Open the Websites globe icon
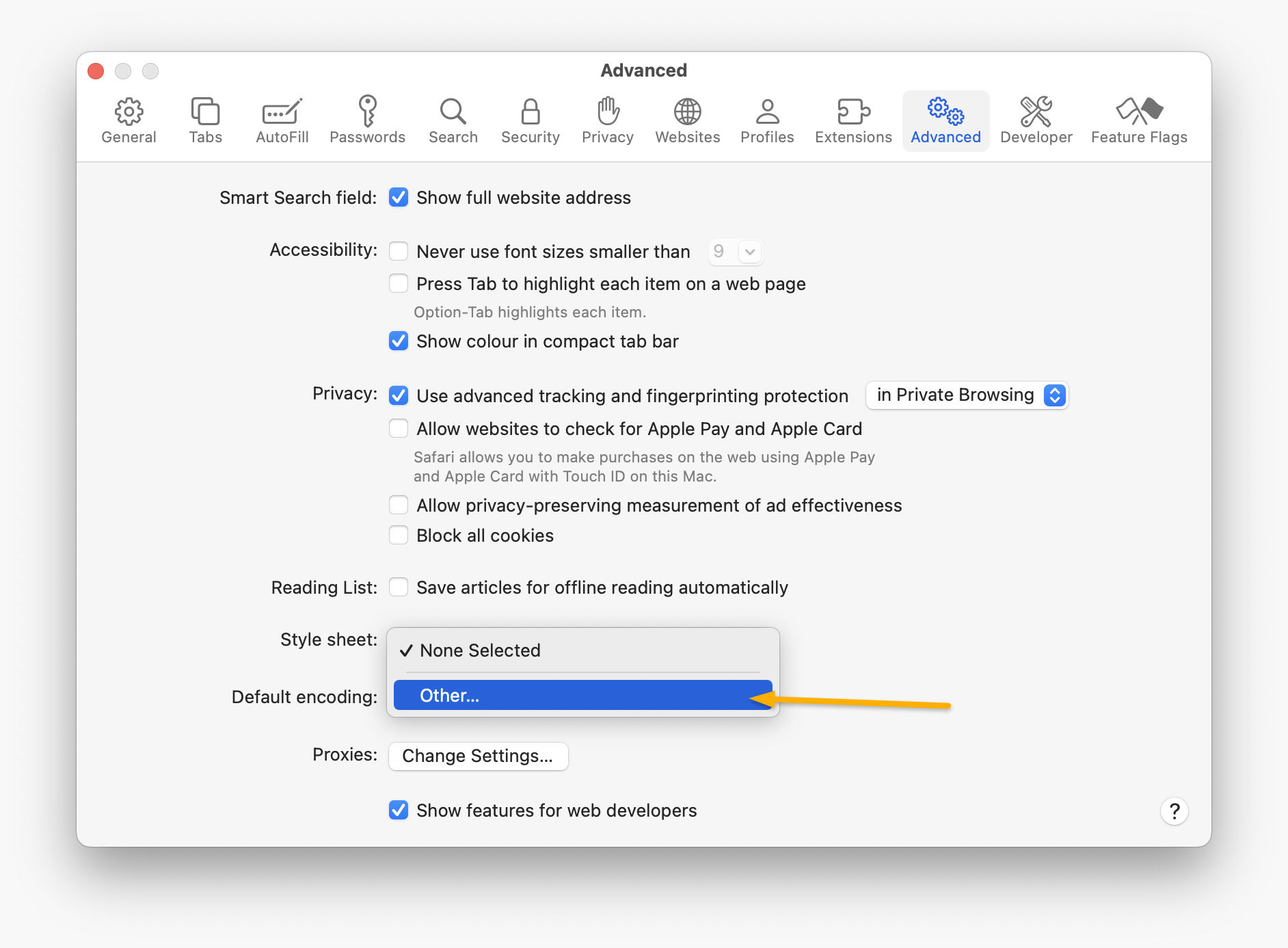This screenshot has height=948, width=1288. click(687, 111)
